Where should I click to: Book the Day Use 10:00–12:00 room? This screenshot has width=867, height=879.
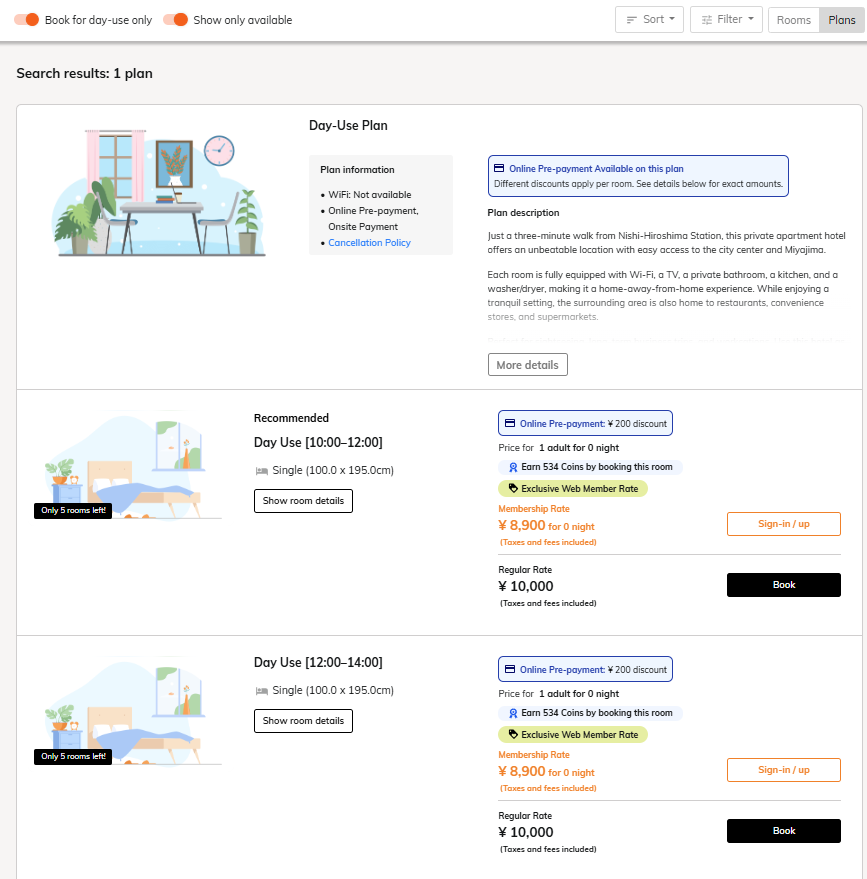point(783,585)
